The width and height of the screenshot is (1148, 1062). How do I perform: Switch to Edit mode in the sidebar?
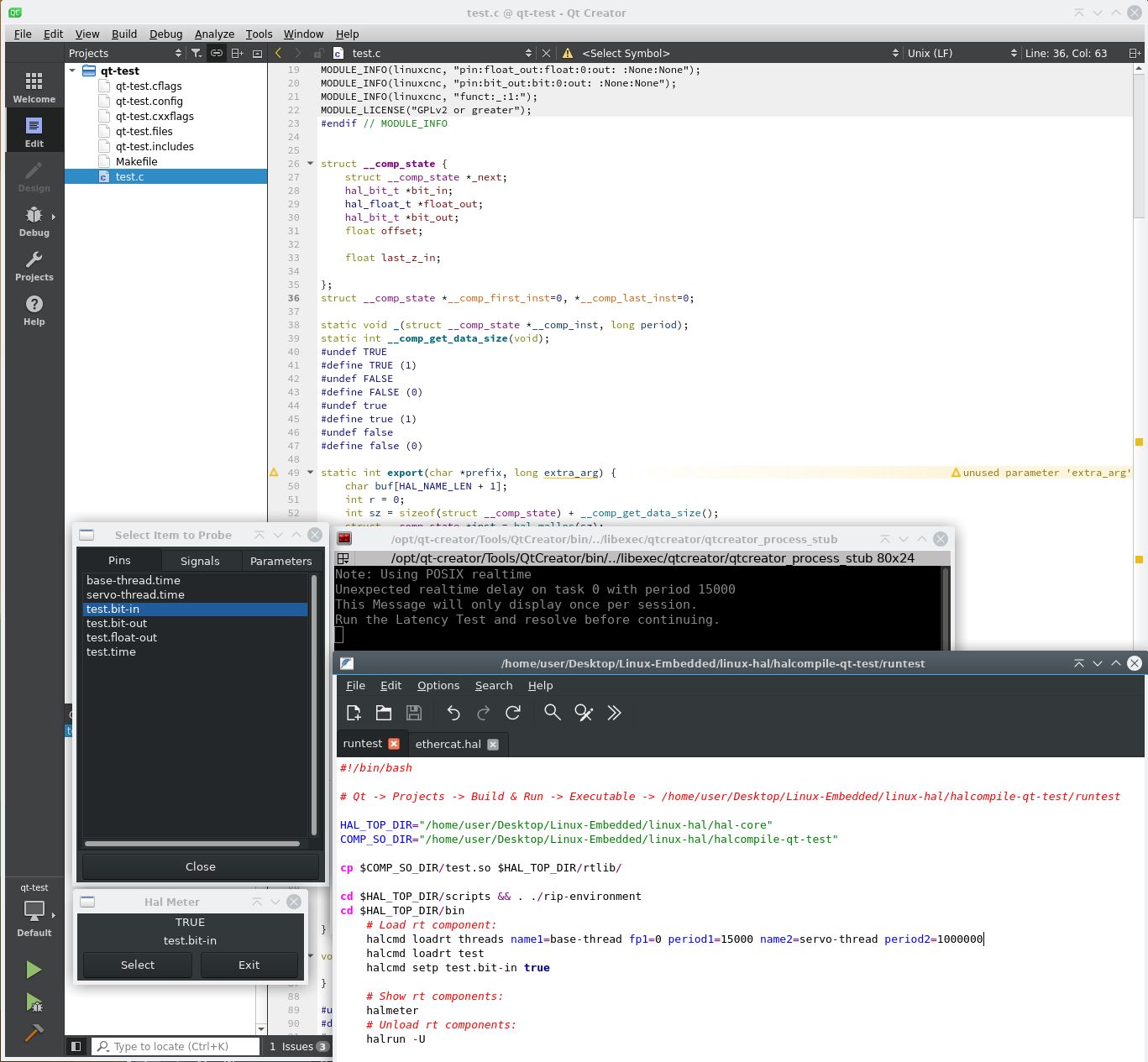[34, 132]
